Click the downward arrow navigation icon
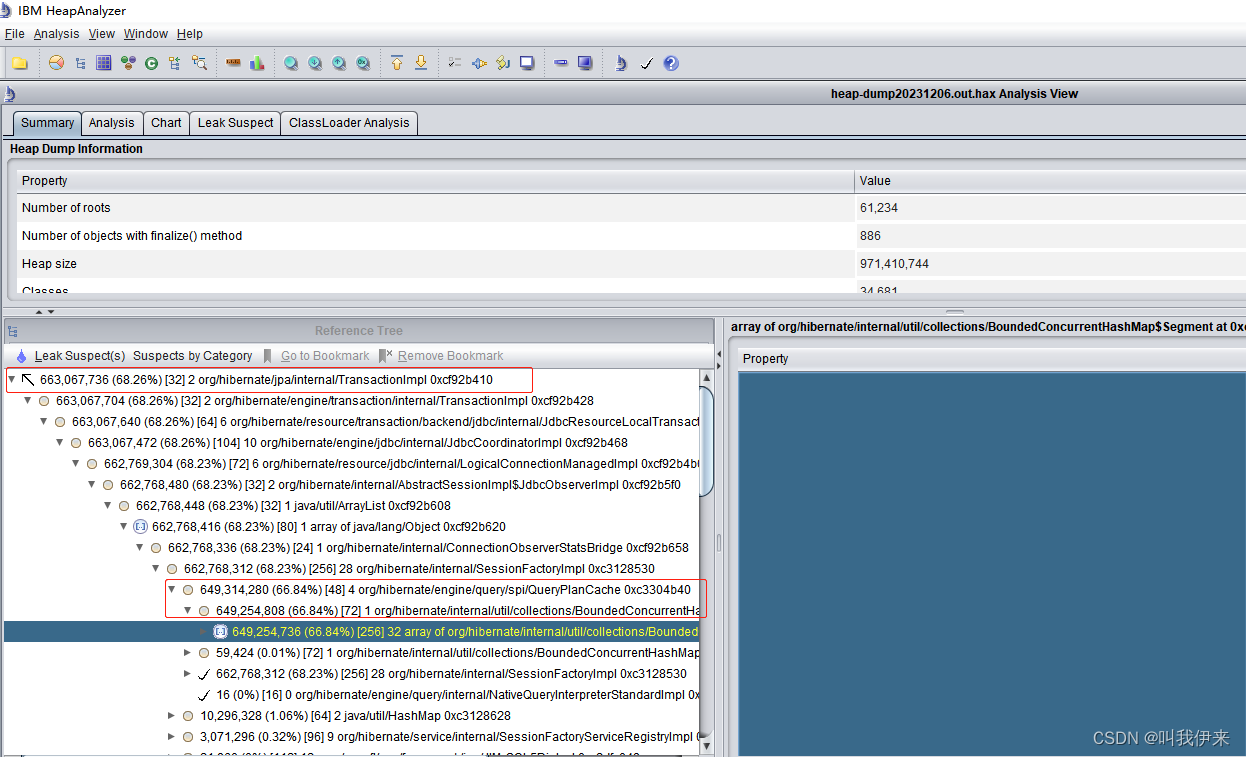Viewport: 1246px width, 757px height. (420, 62)
